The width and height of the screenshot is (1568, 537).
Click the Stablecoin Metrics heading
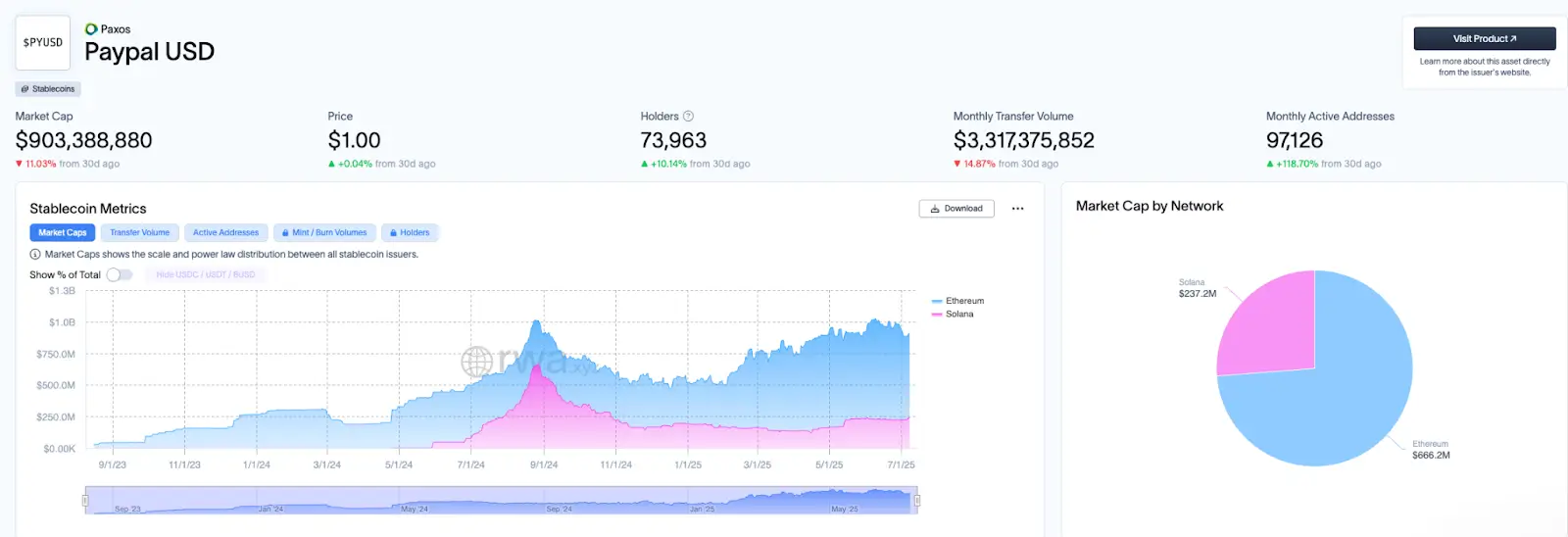88,209
